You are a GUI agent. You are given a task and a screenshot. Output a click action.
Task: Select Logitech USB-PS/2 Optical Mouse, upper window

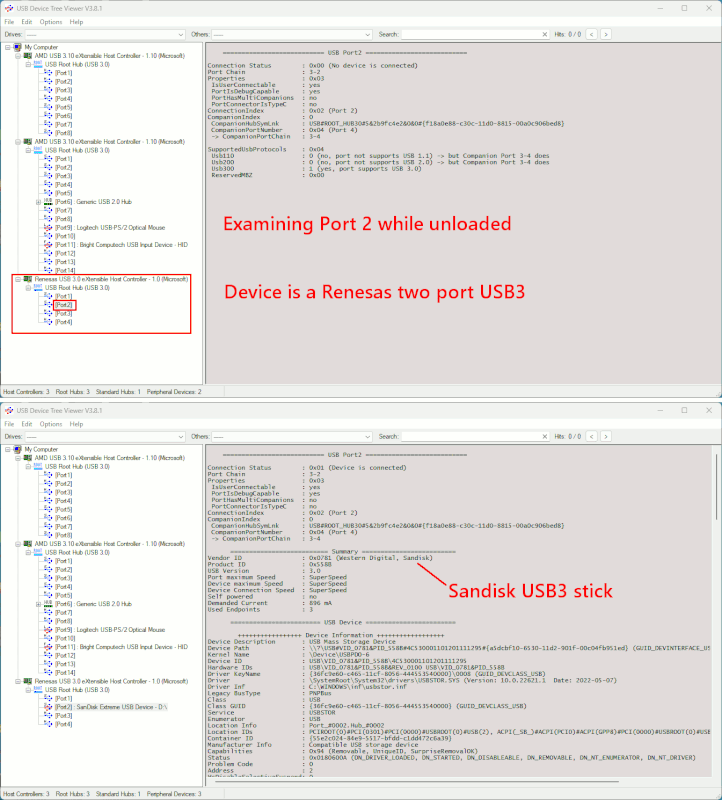tap(110, 228)
